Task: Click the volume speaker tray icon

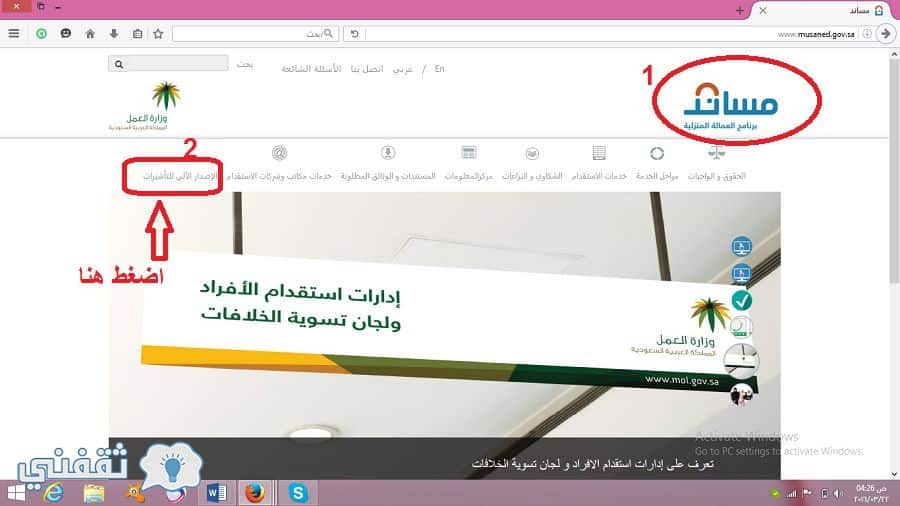Action: pyautogui.click(x=839, y=493)
